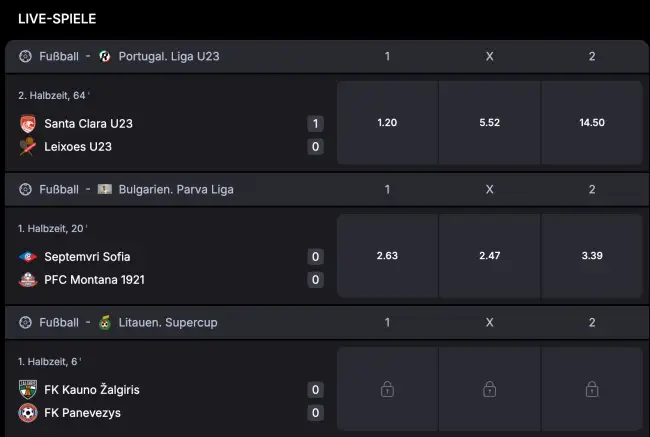The height and width of the screenshot is (437, 650).
Task: Open the Santa Clara U23 match details
Action: click(89, 124)
